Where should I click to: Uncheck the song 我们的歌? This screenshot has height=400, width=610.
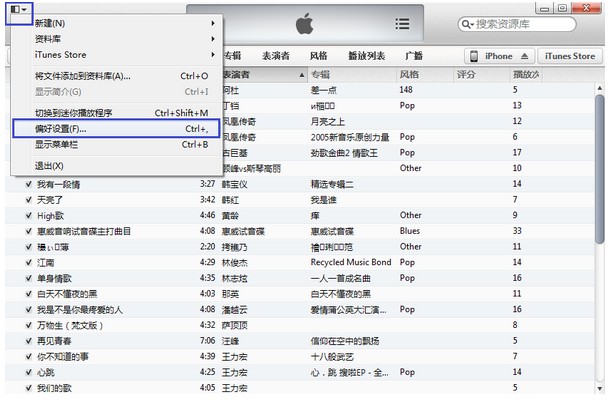click(x=28, y=388)
